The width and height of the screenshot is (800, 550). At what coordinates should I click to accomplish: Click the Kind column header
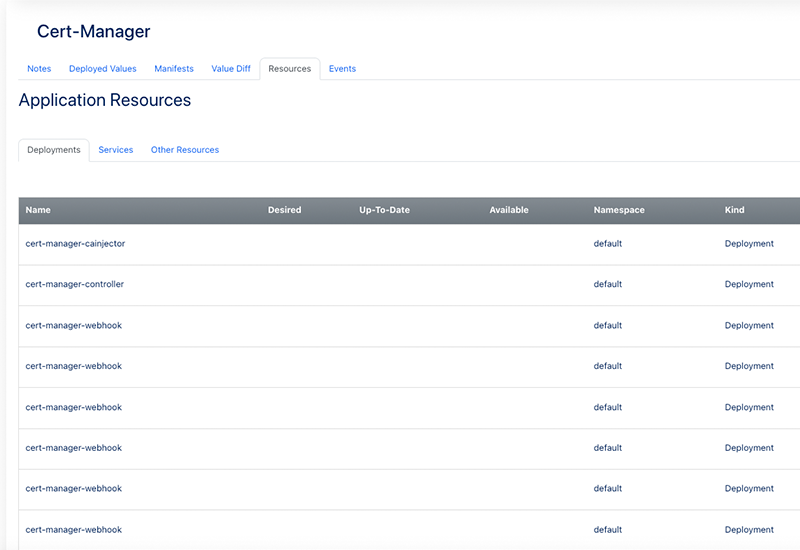735,210
